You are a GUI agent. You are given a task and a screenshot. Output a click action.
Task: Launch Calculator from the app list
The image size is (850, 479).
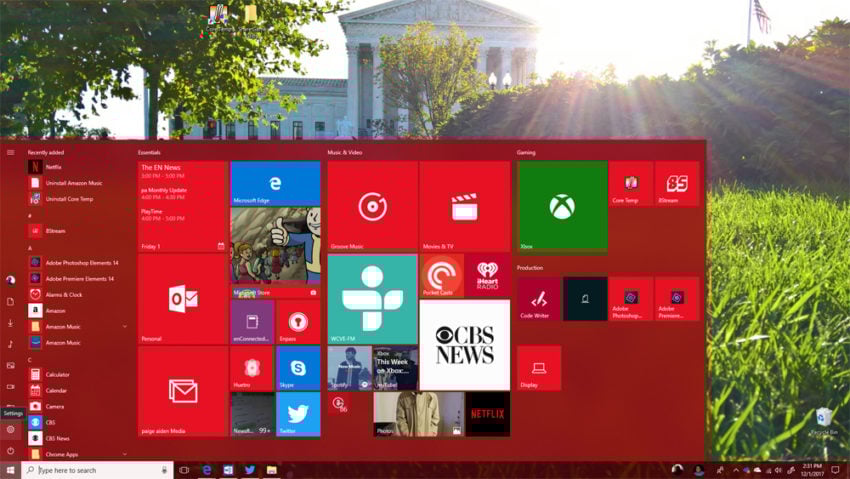pyautogui.click(x=79, y=374)
